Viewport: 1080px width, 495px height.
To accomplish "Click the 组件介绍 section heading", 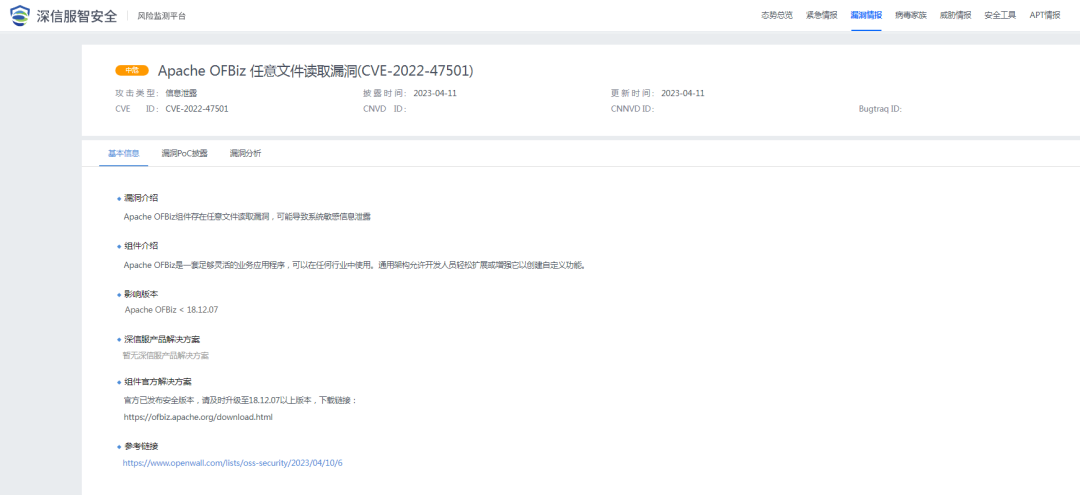I will click(141, 246).
